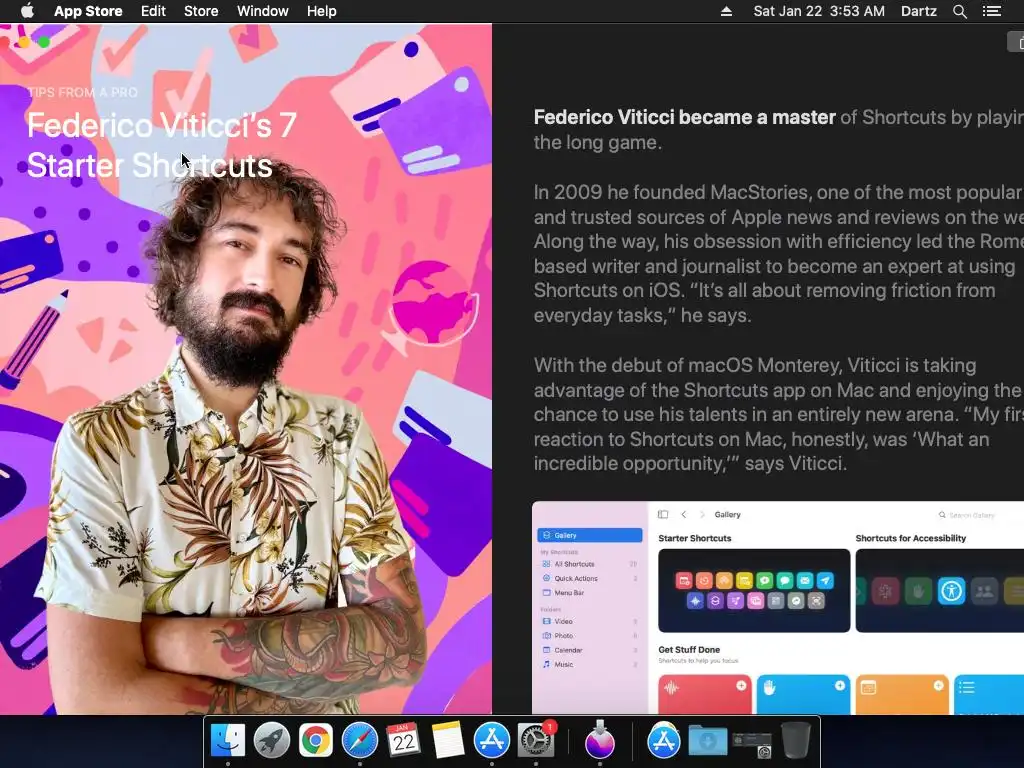This screenshot has width=1024, height=768.
Task: Click the App Store icon left of System Preferences
Action: [492, 741]
